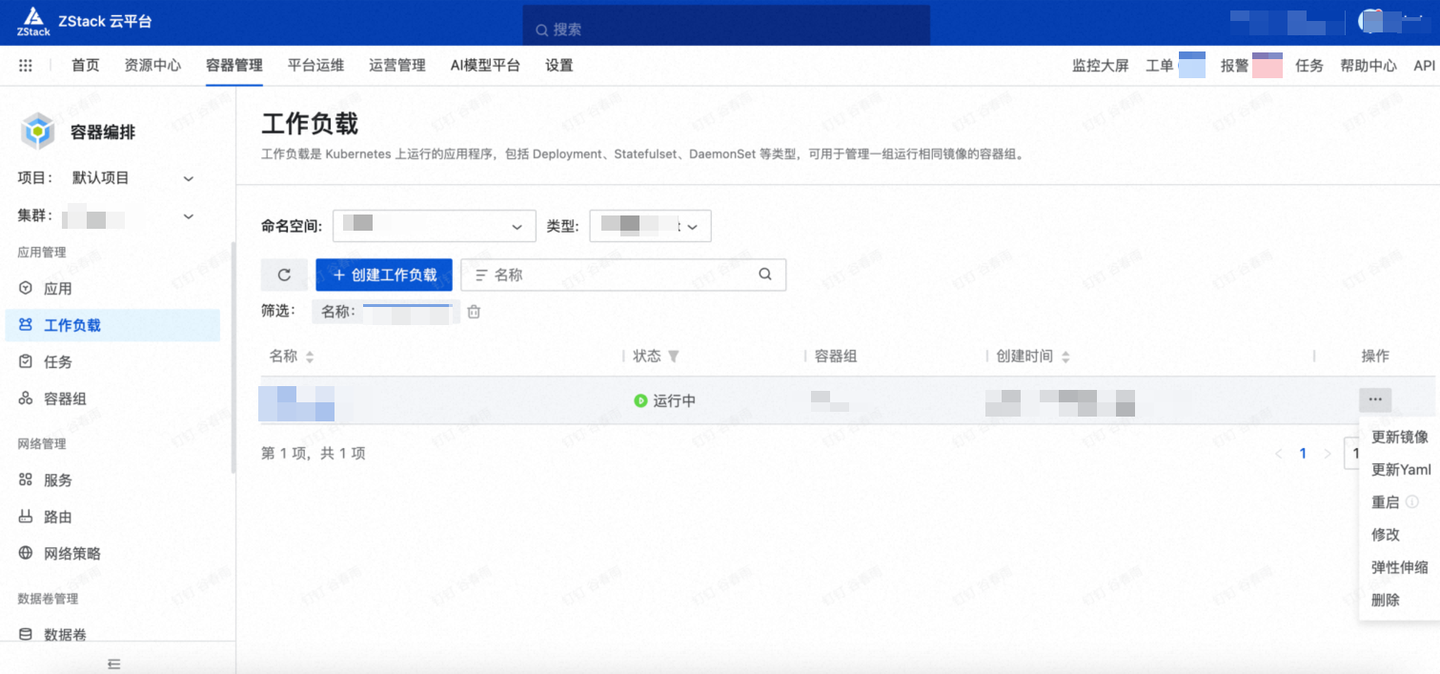The width and height of the screenshot is (1440, 674).
Task: Click the 运行中 status text
Action: coord(674,400)
